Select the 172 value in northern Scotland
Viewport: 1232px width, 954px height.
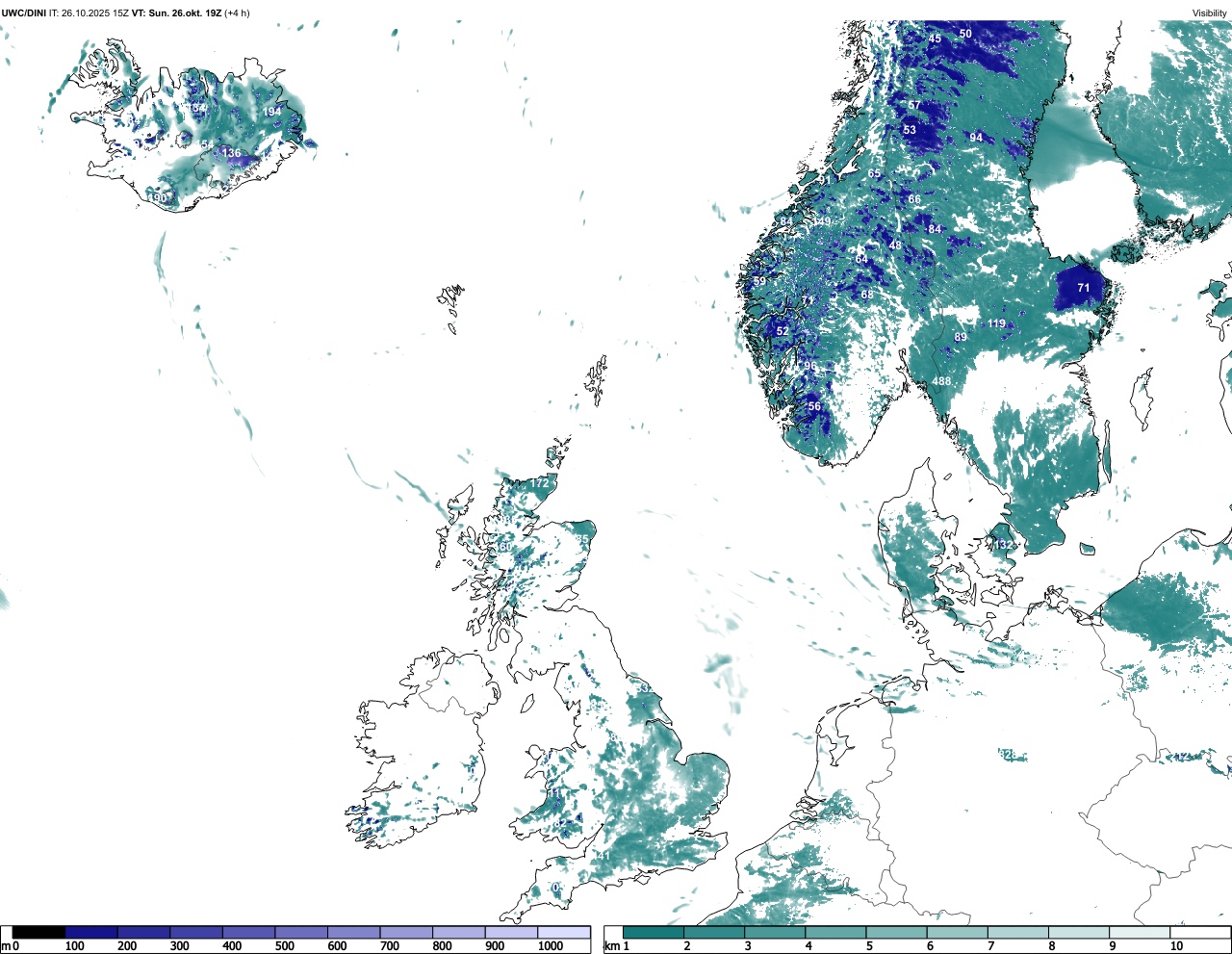(x=540, y=483)
